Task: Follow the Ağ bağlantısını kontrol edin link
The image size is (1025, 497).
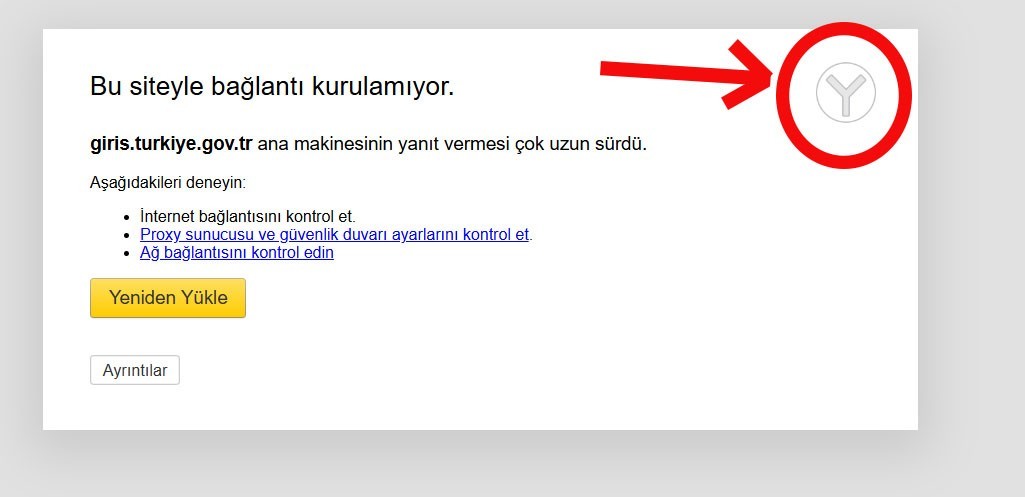Action: coord(237,252)
